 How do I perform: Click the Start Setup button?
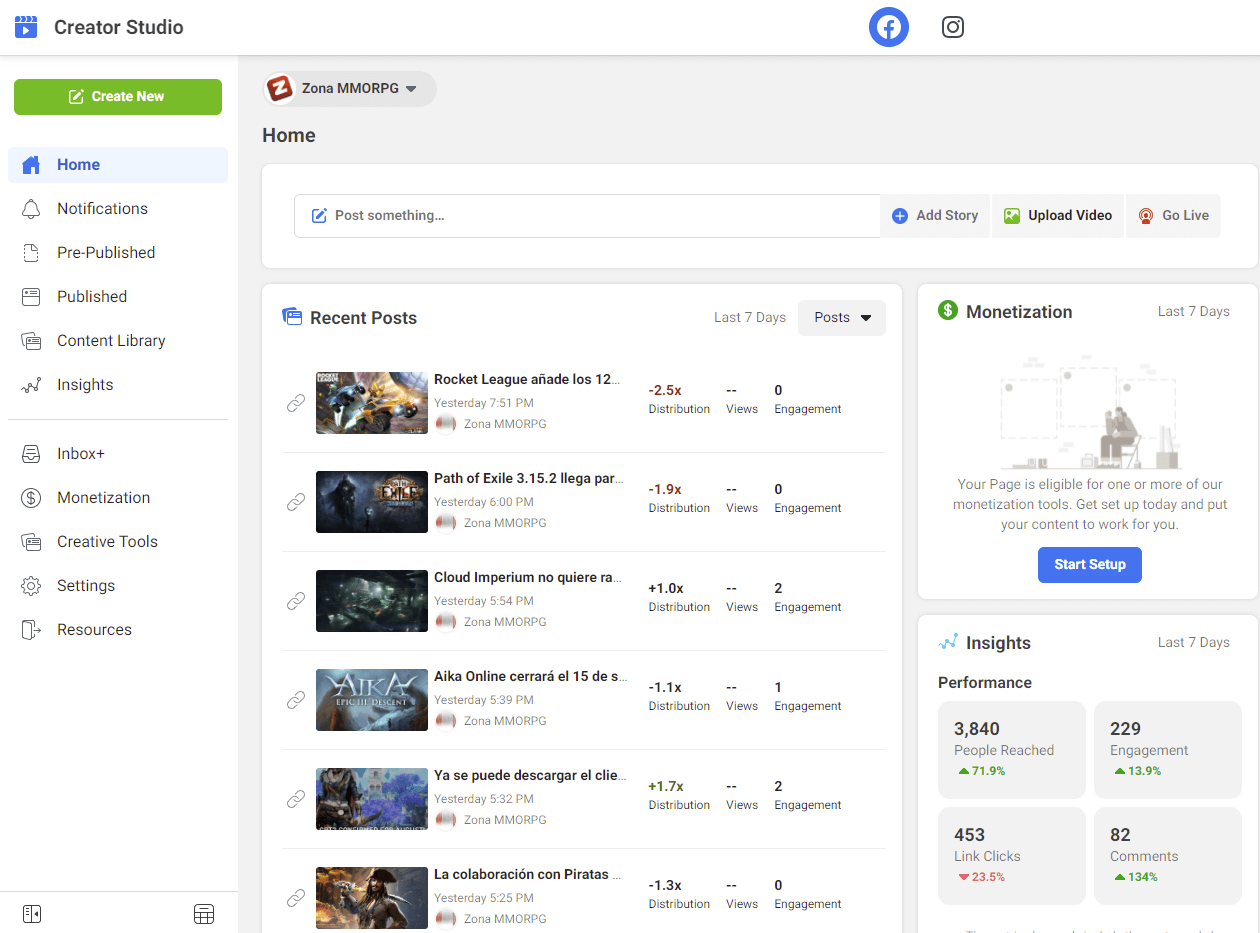pos(1089,564)
